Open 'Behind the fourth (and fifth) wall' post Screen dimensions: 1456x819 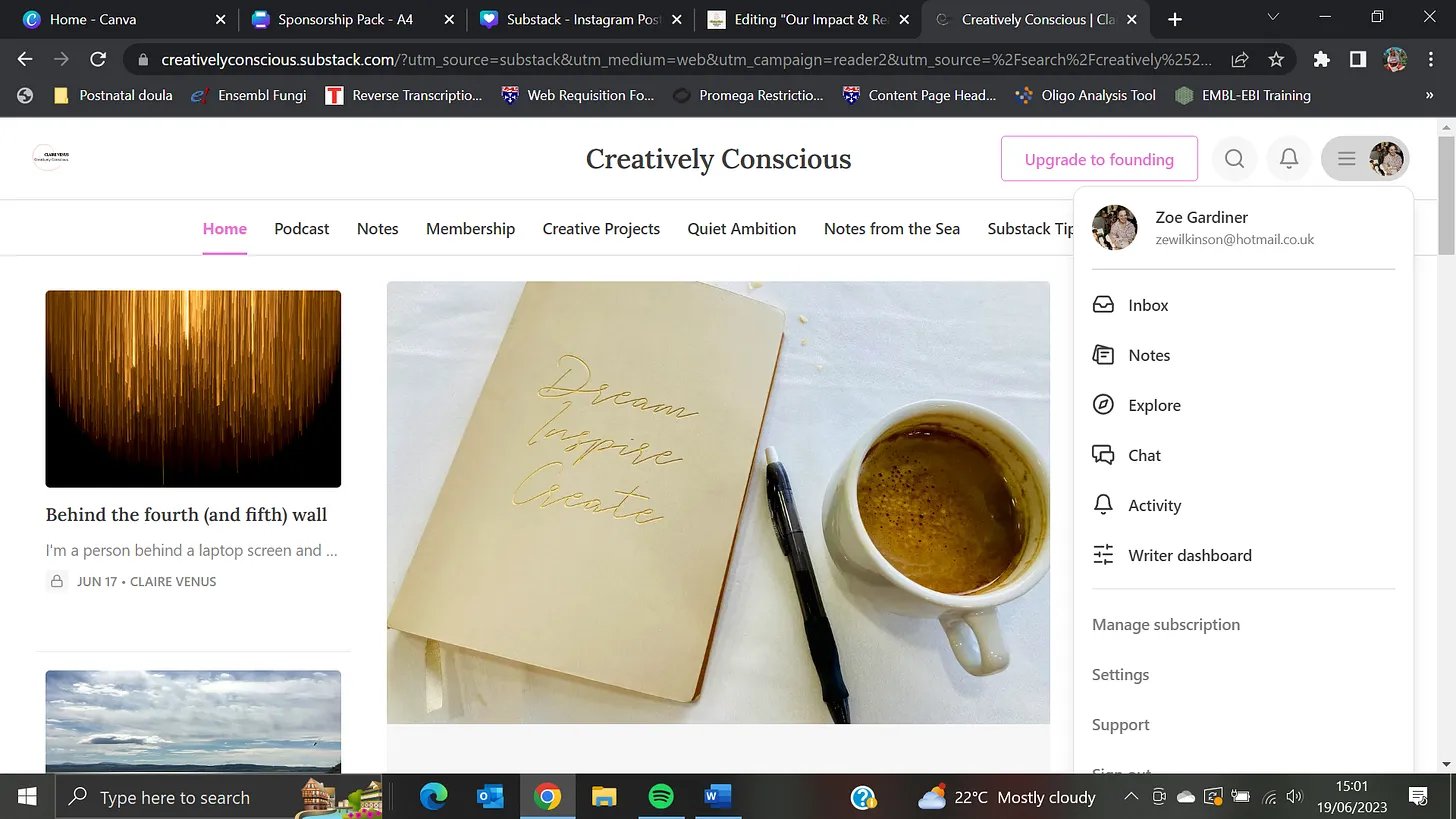tap(186, 514)
